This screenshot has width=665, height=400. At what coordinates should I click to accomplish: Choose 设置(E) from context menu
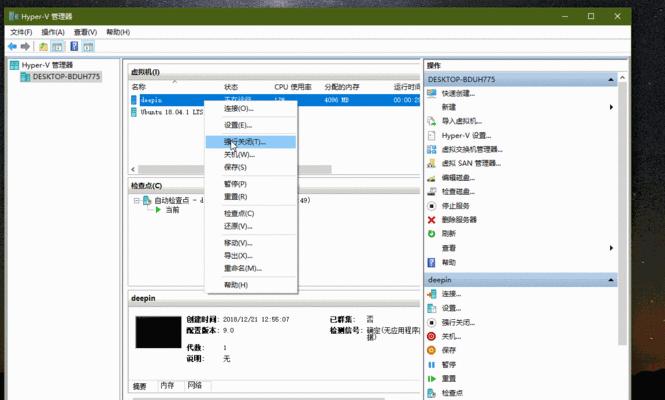click(x=251, y=125)
